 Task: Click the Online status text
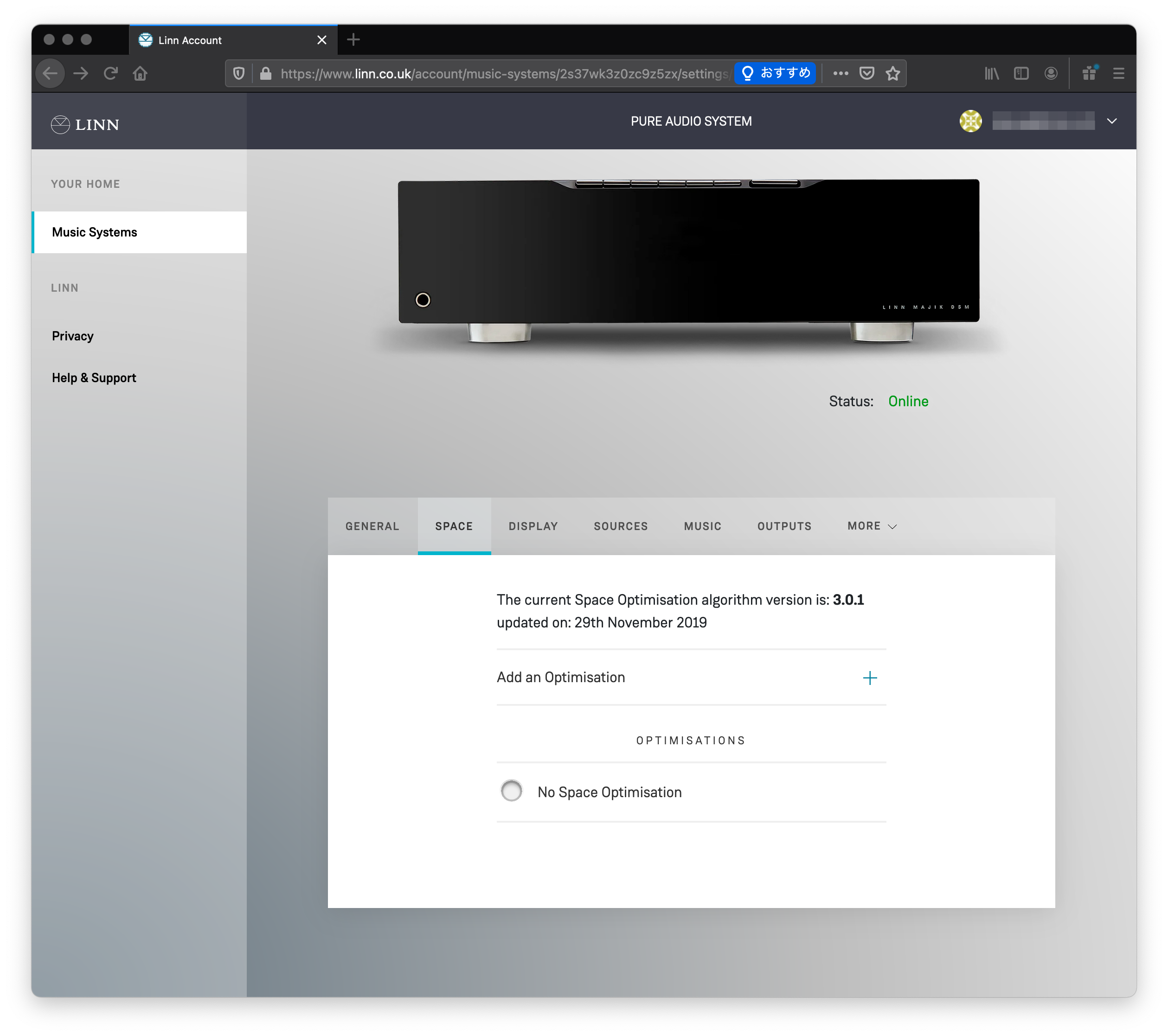[908, 401]
